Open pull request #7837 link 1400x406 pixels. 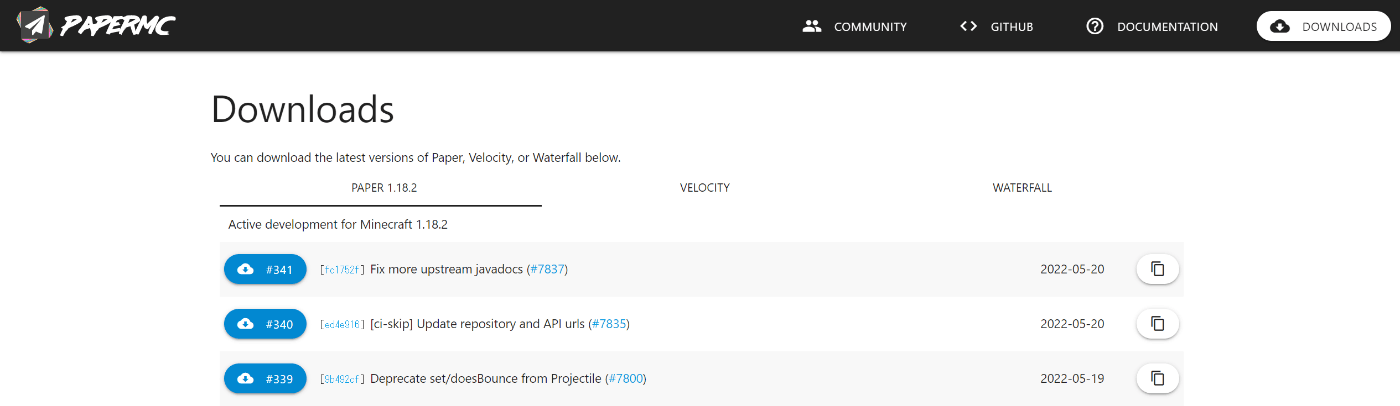(547, 270)
